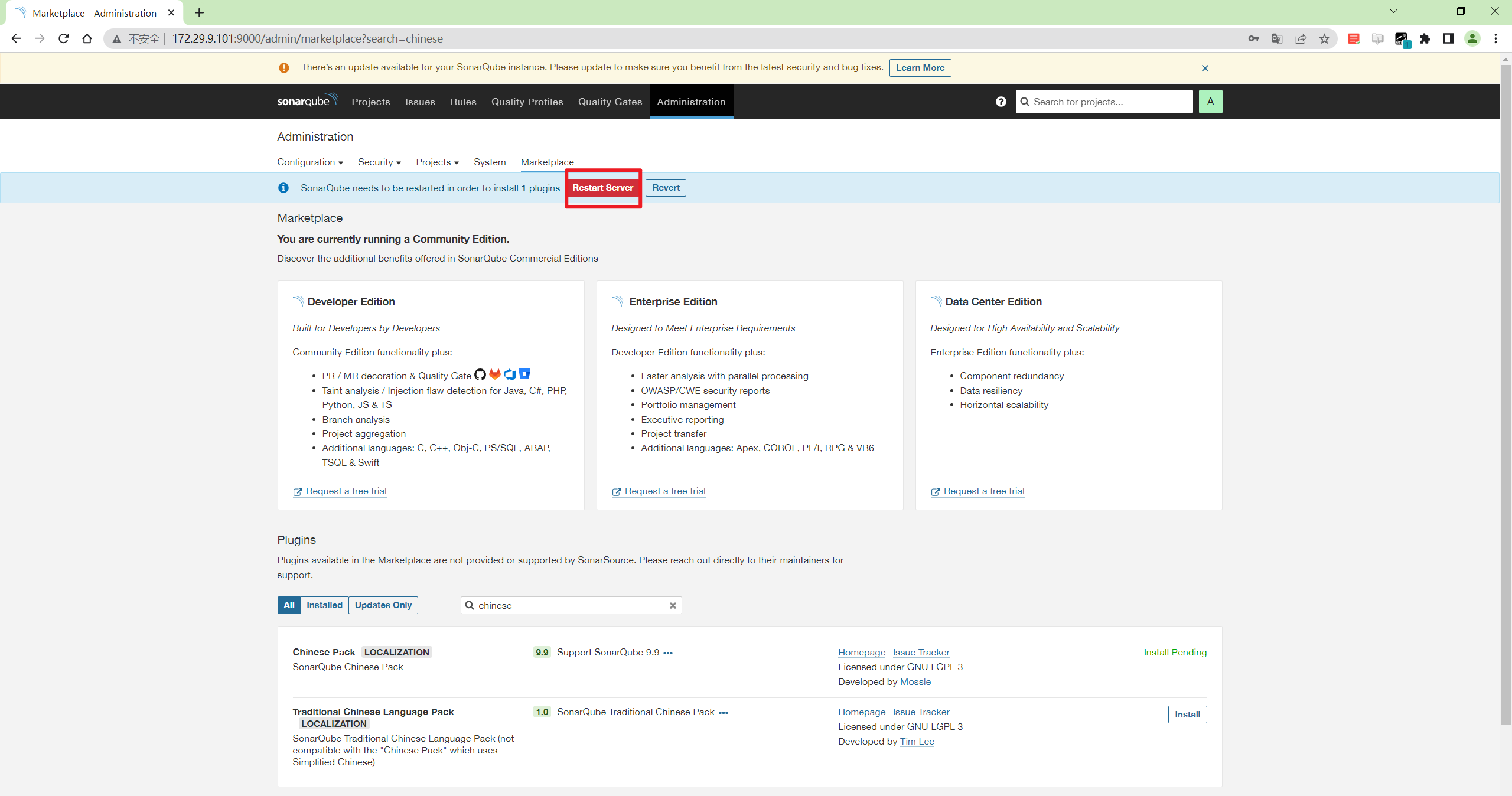The image size is (1512, 796).
Task: Select the All plugins filter
Action: click(x=289, y=605)
